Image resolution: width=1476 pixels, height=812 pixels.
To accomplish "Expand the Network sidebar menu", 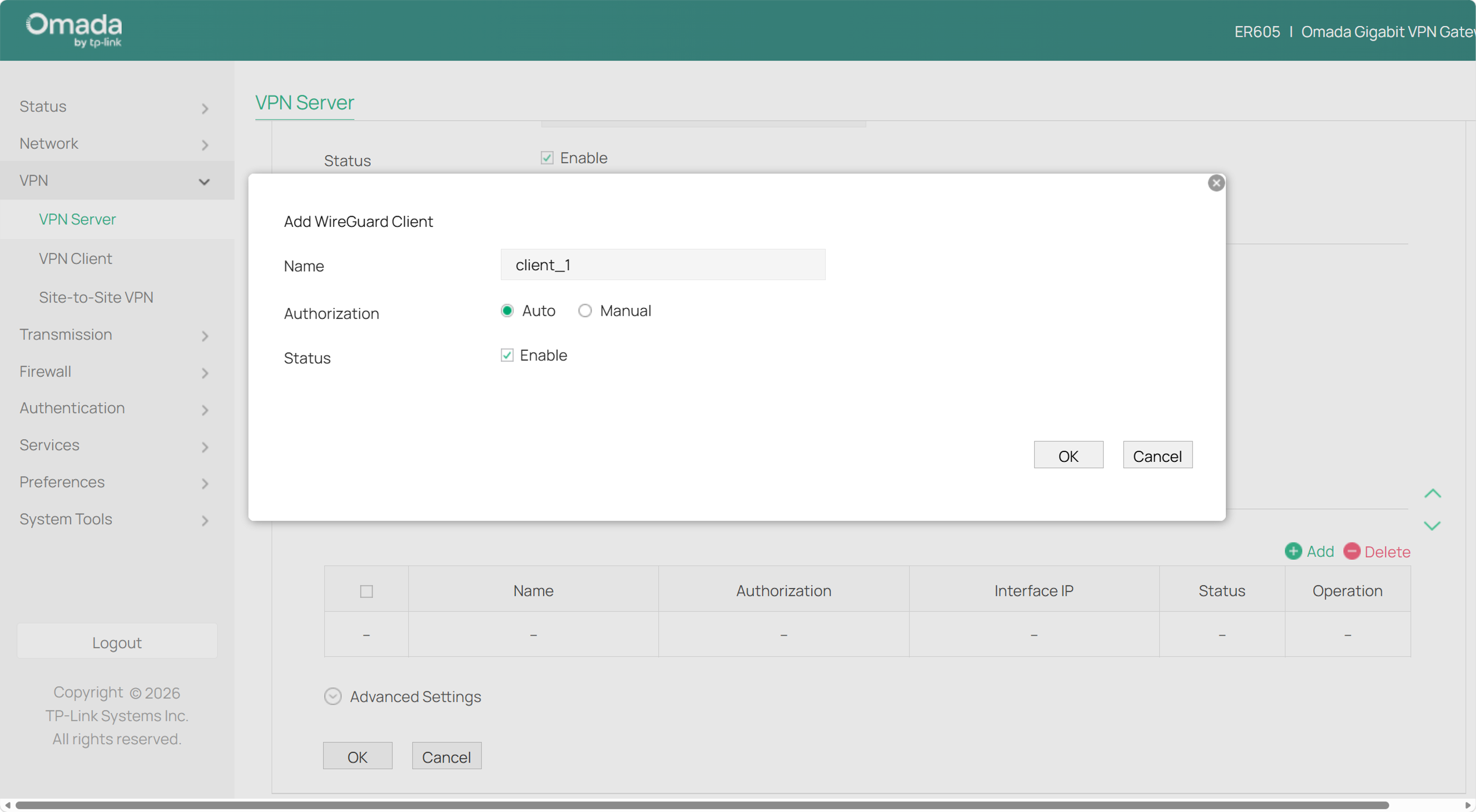I will pos(117,144).
